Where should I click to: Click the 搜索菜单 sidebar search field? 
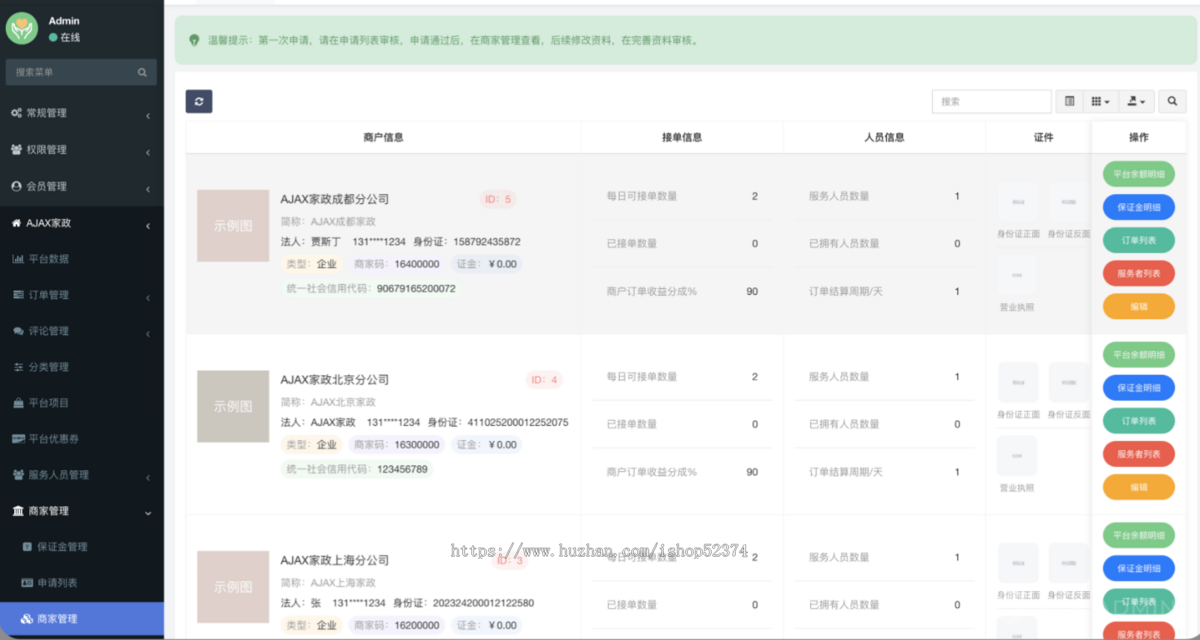82,72
